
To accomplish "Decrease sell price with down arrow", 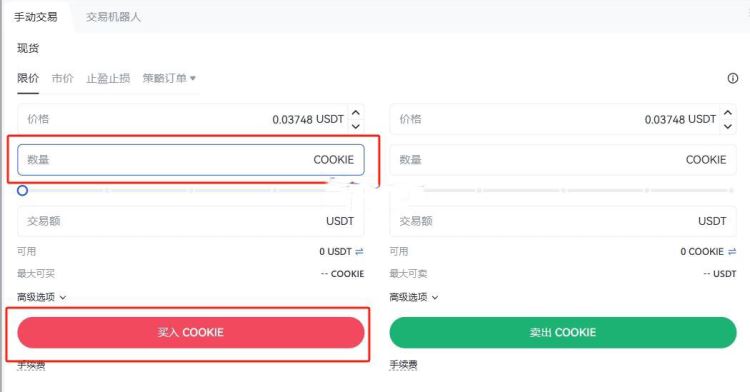I will [728, 126].
